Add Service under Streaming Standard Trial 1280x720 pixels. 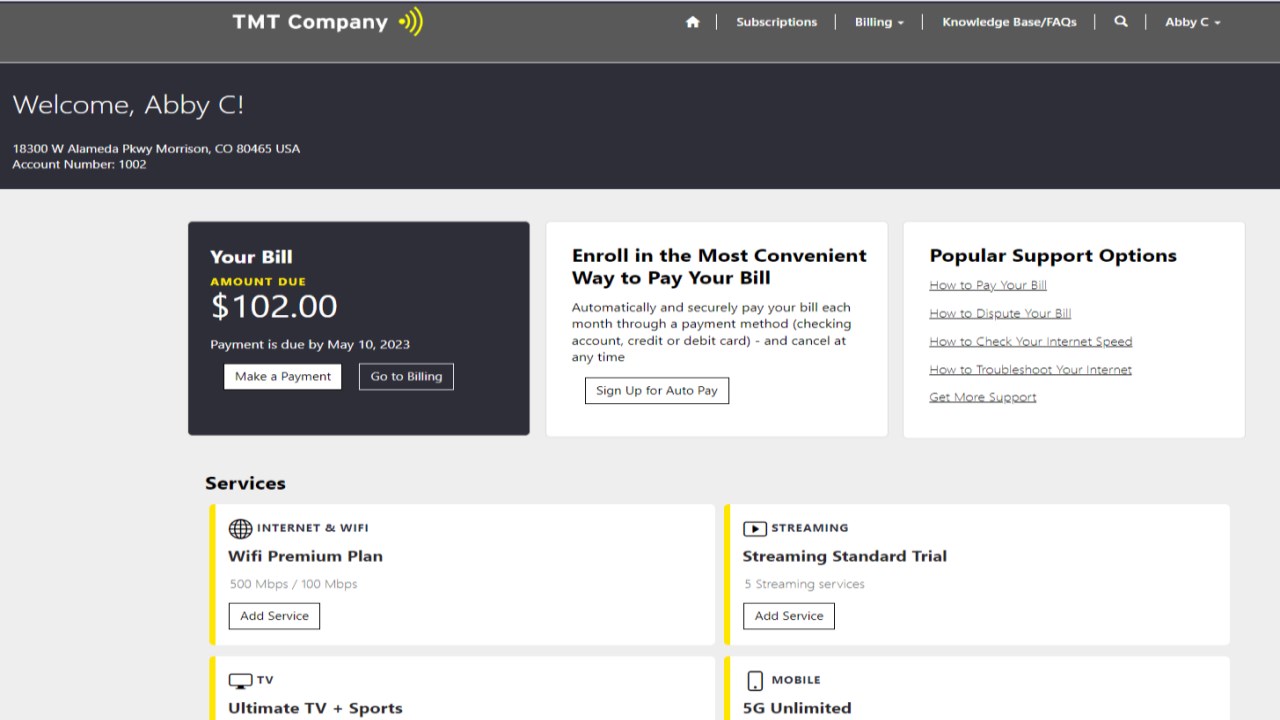point(789,616)
